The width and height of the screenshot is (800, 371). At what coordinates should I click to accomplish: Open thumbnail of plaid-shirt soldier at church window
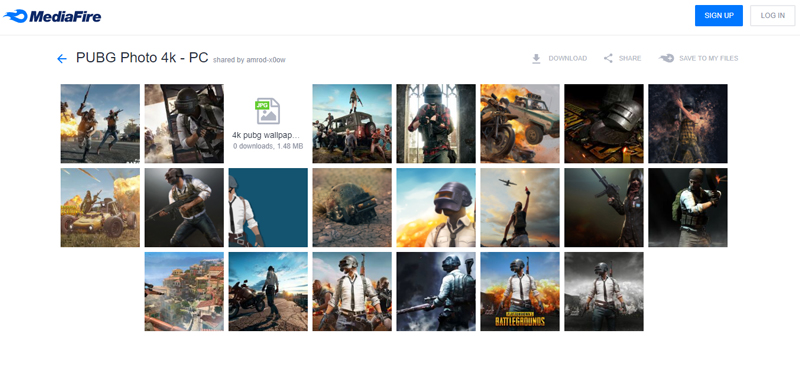436,123
